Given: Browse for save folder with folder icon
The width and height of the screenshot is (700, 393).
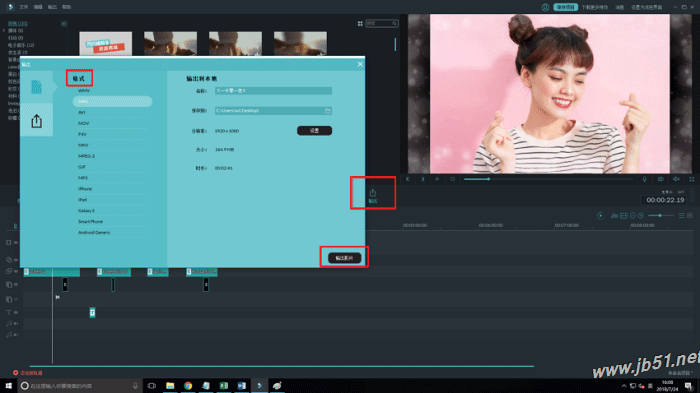Looking at the screenshot, I should [328, 111].
